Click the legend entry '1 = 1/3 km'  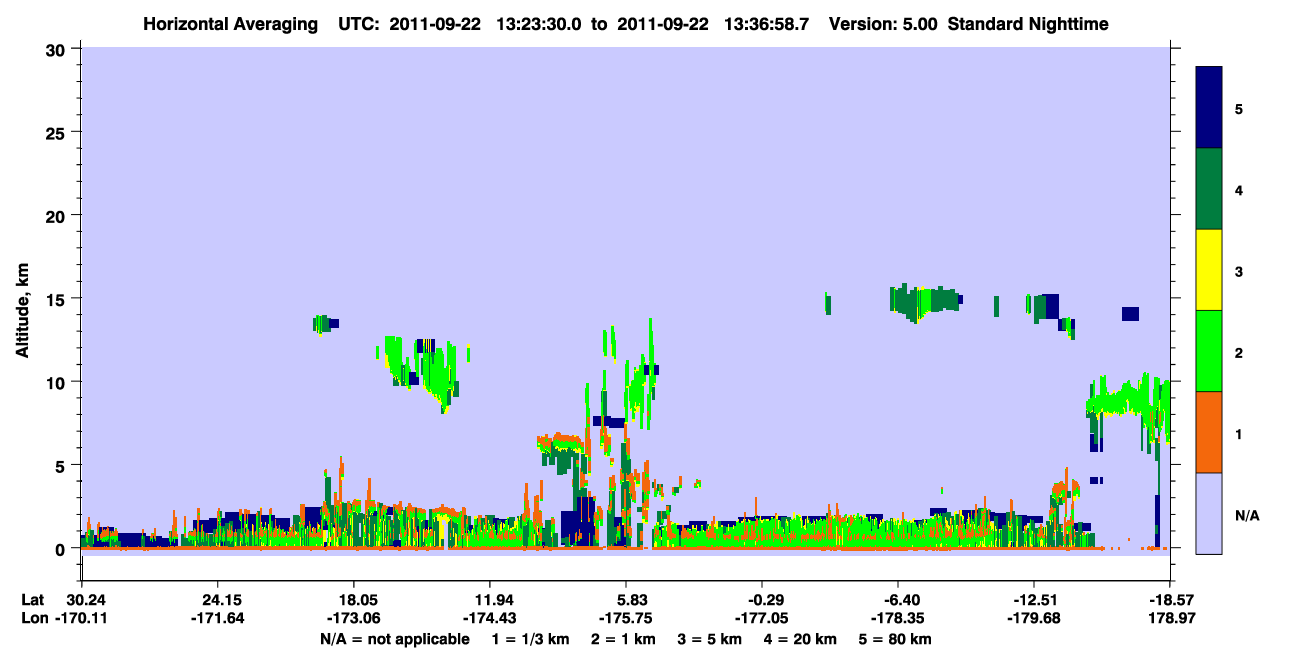click(530, 639)
